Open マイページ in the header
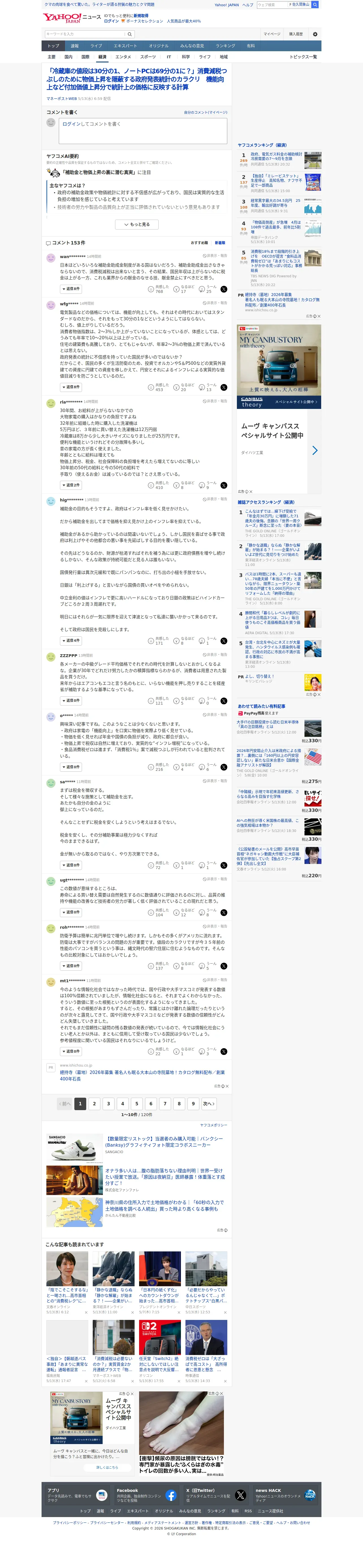 (x=272, y=34)
